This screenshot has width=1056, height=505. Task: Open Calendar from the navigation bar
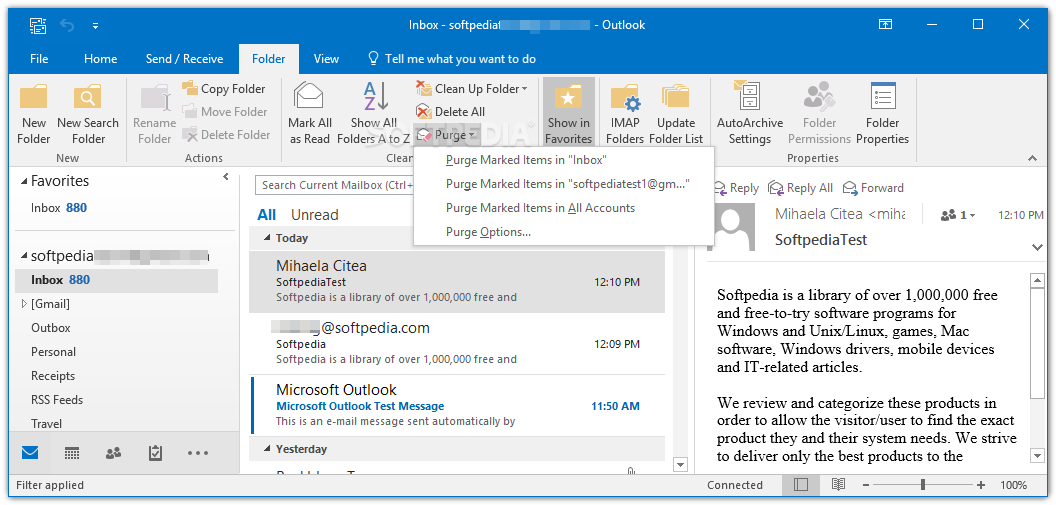click(72, 453)
